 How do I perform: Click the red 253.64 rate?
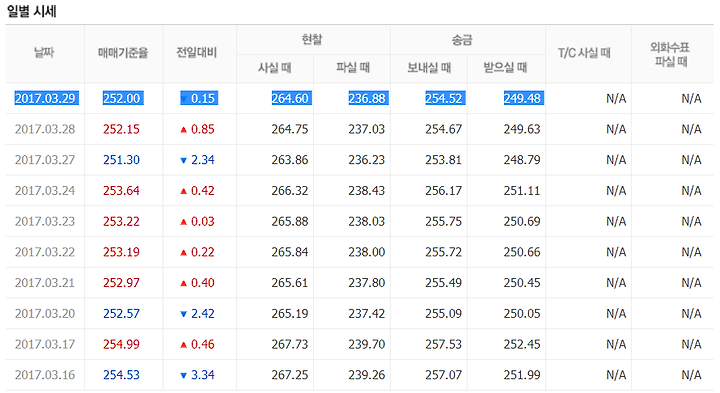click(121, 191)
